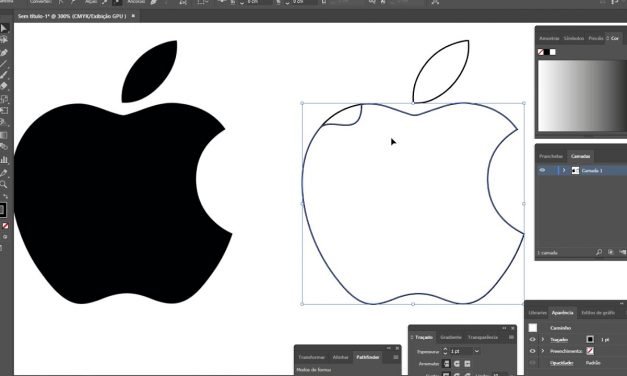Pick black swatch in Cor panel

(x=547, y=52)
